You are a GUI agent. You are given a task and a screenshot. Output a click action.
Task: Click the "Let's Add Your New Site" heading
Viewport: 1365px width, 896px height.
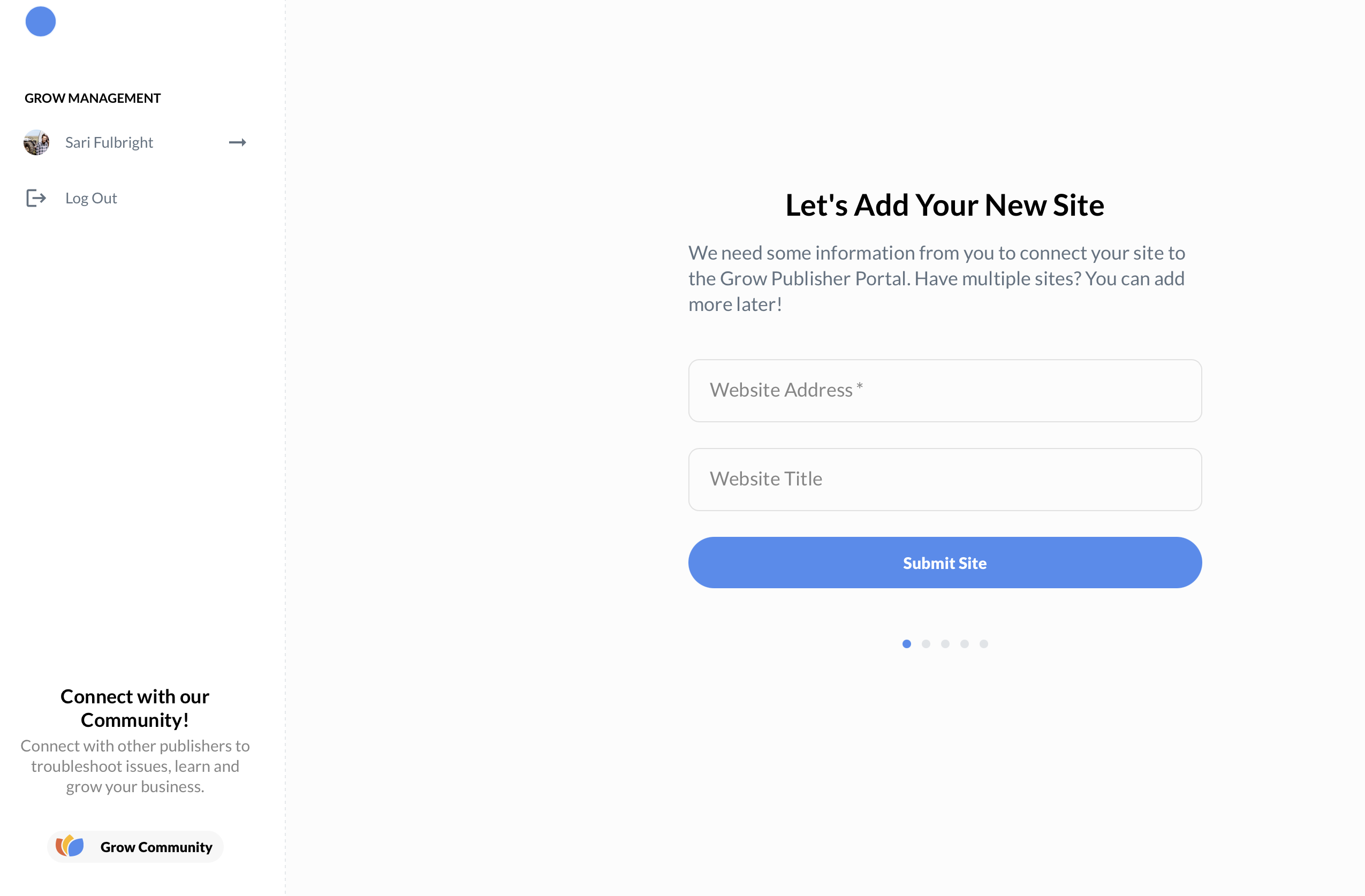[x=945, y=206]
